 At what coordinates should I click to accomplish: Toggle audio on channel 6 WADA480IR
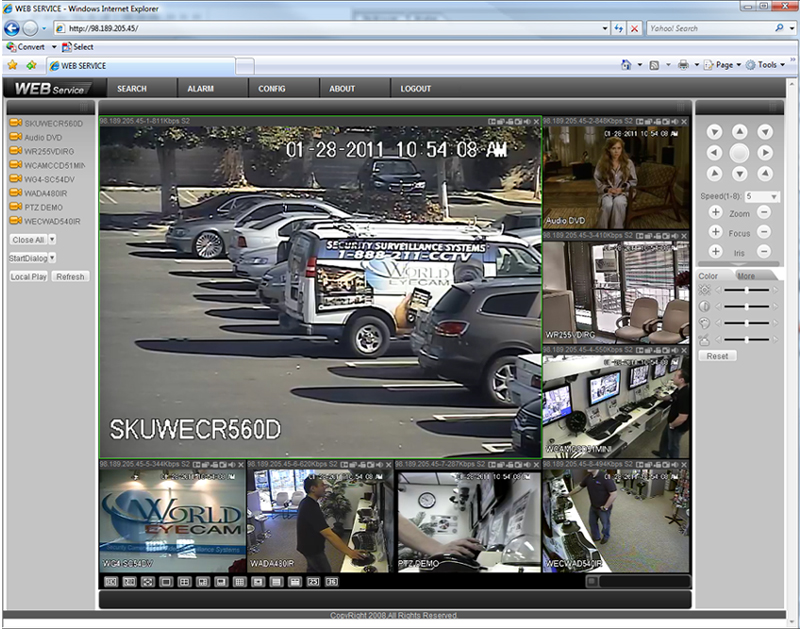pos(379,465)
